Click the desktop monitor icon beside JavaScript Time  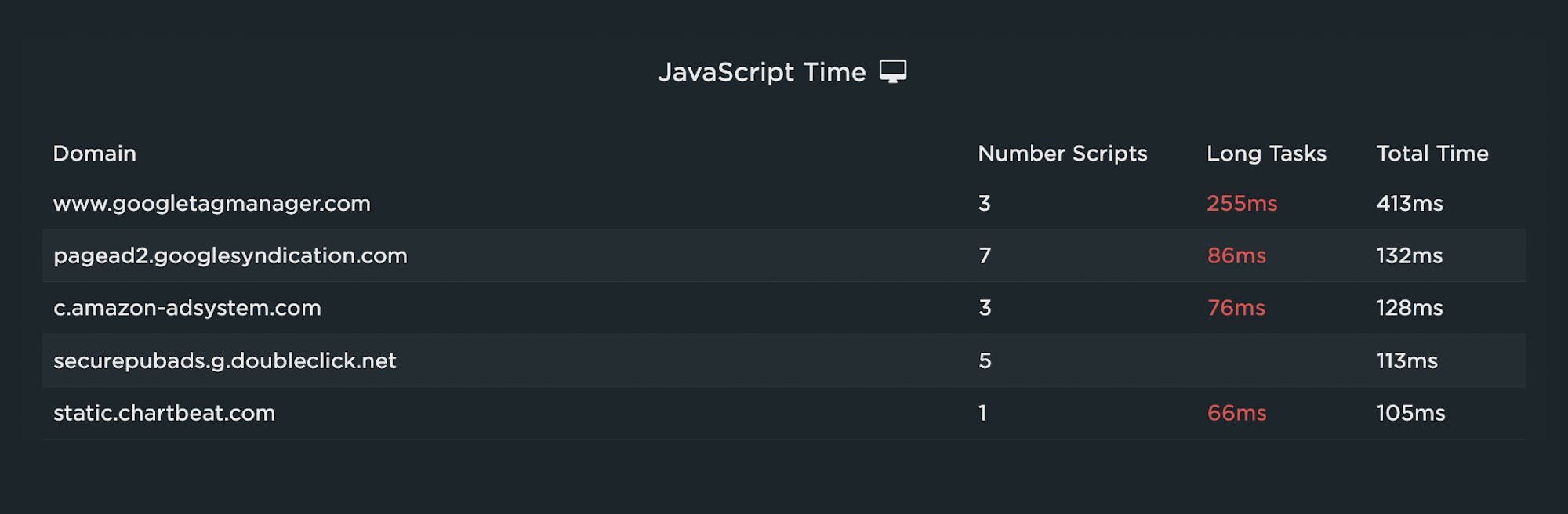[x=892, y=71]
